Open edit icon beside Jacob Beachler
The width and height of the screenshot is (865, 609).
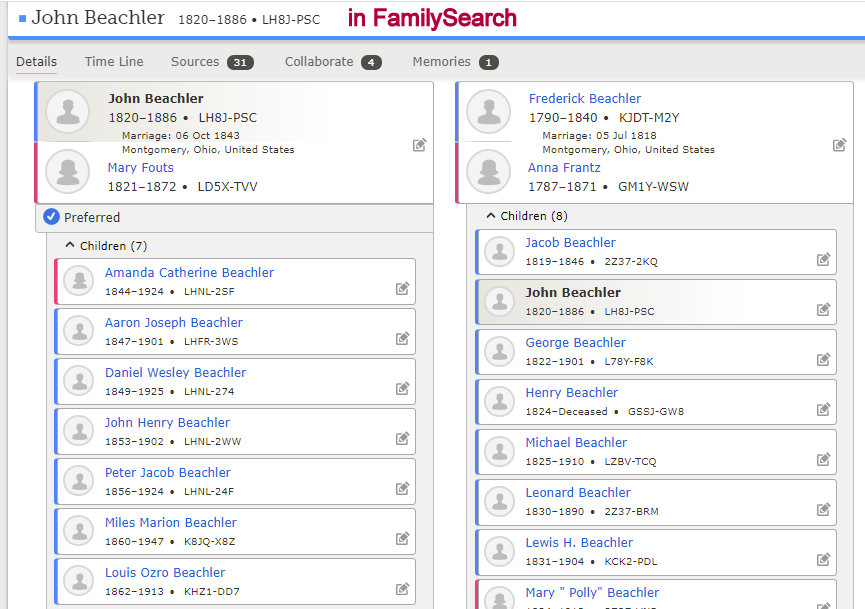823,259
